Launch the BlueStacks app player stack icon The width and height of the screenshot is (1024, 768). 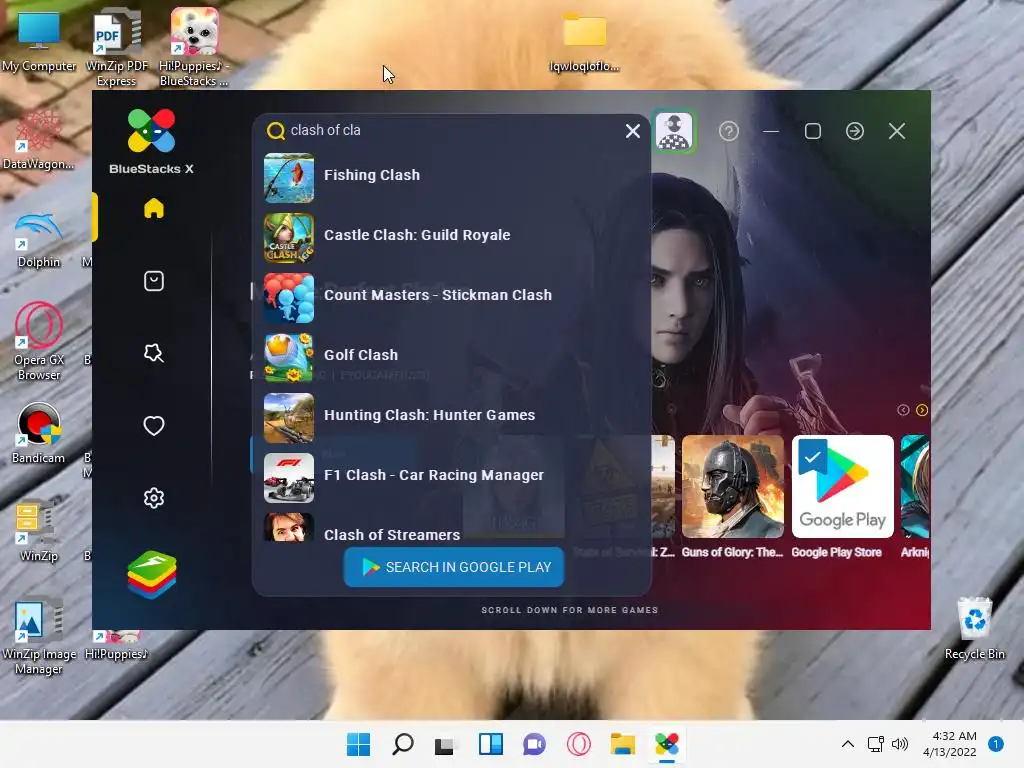coord(152,575)
